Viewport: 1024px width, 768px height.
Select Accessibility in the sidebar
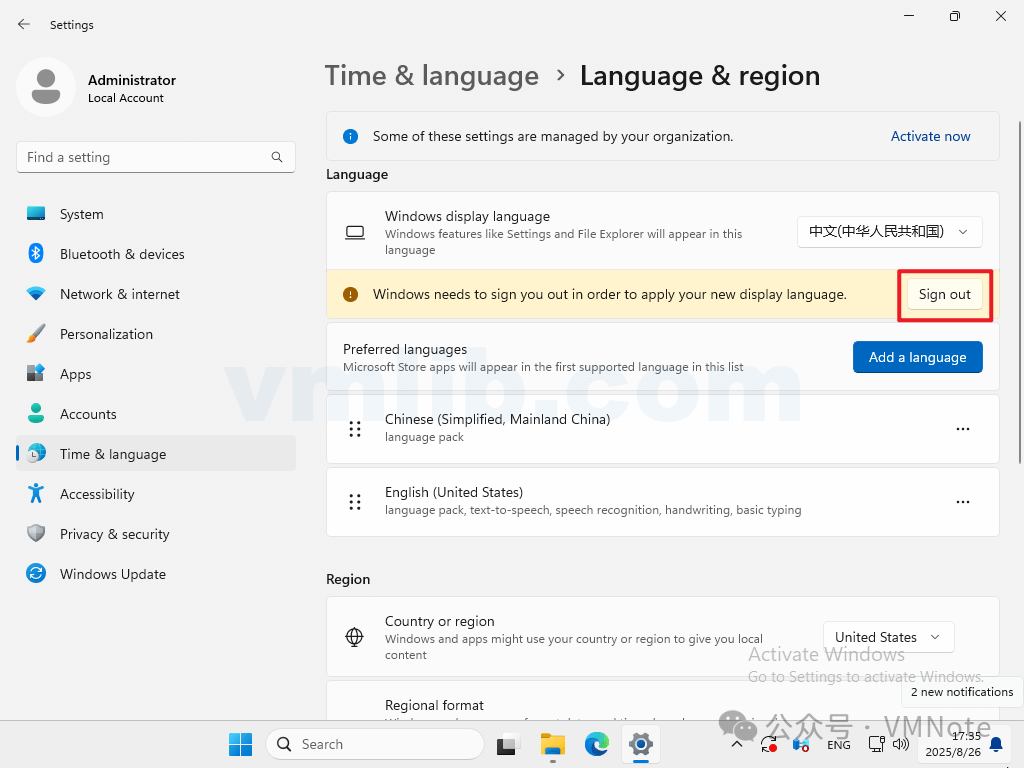coord(96,493)
